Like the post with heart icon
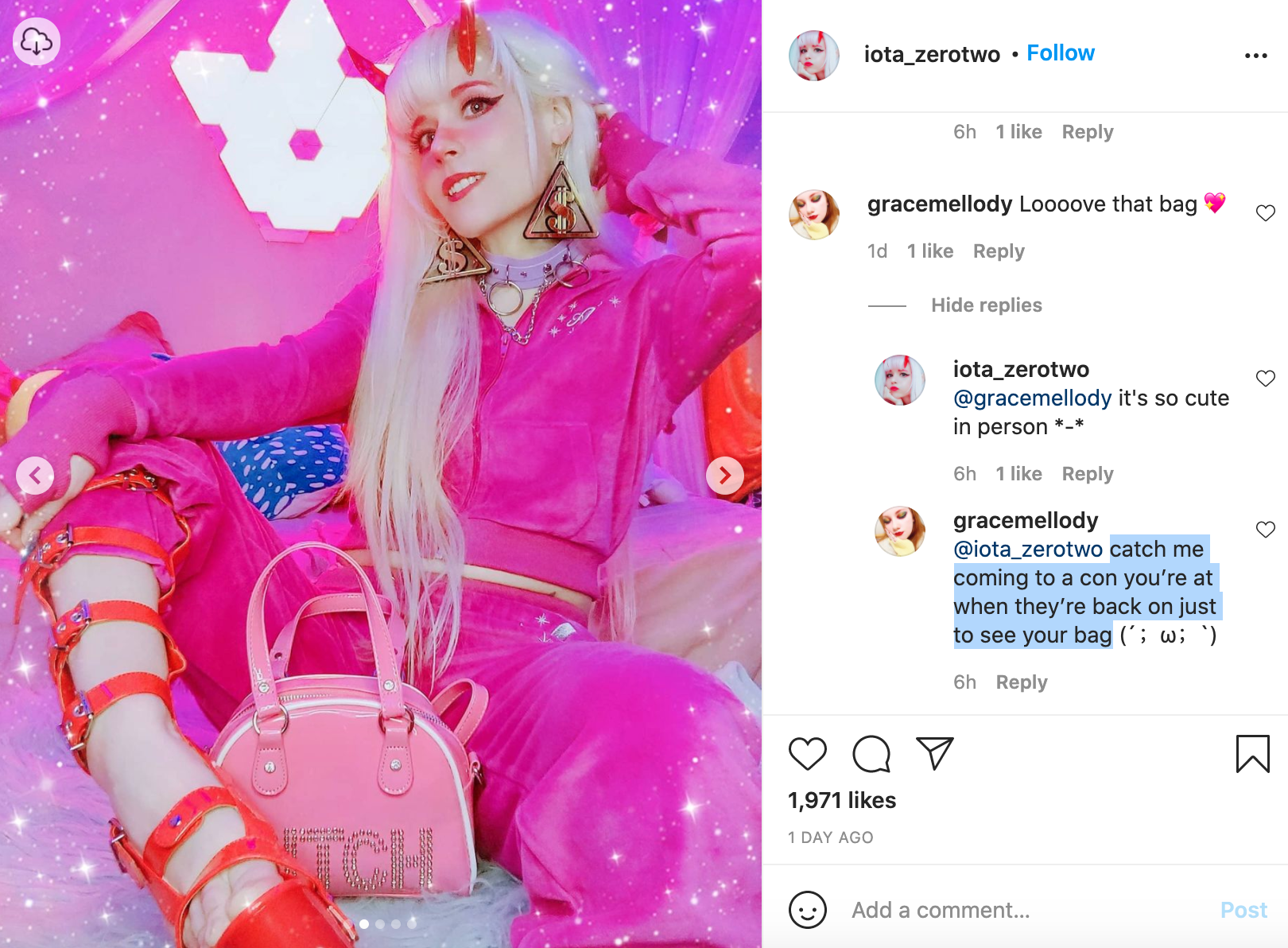1288x948 pixels. pos(808,754)
